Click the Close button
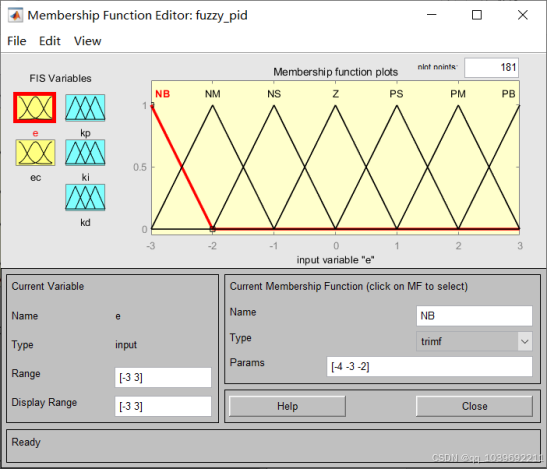 coord(474,406)
